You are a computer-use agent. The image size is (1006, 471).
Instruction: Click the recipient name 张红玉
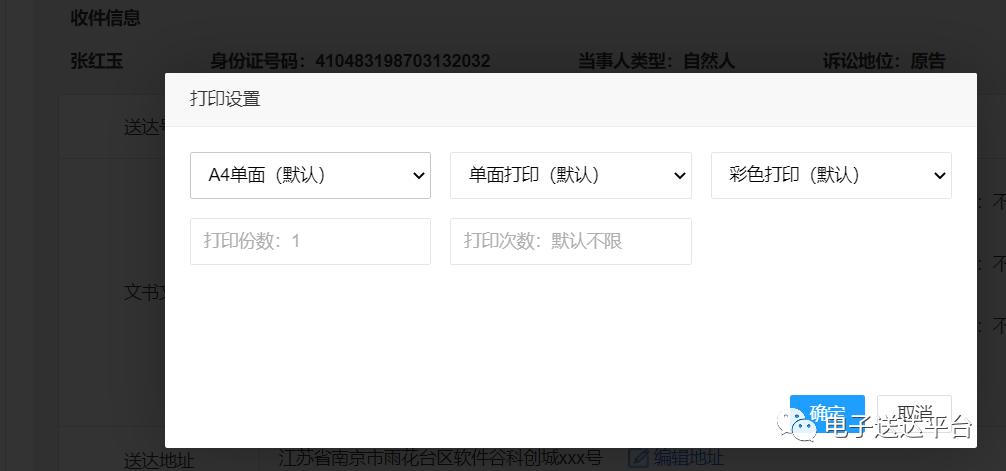96,61
